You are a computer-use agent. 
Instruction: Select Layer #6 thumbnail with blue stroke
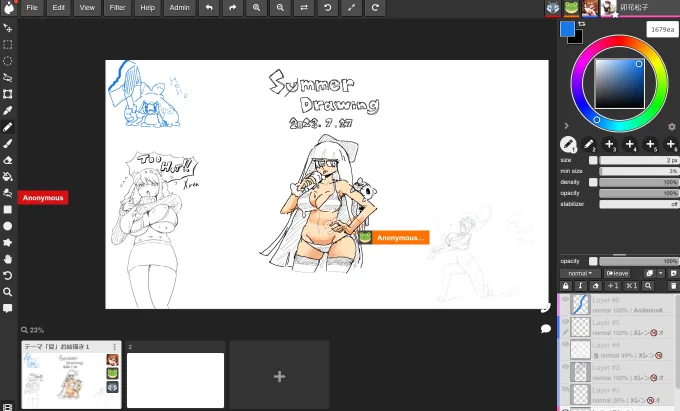580,304
